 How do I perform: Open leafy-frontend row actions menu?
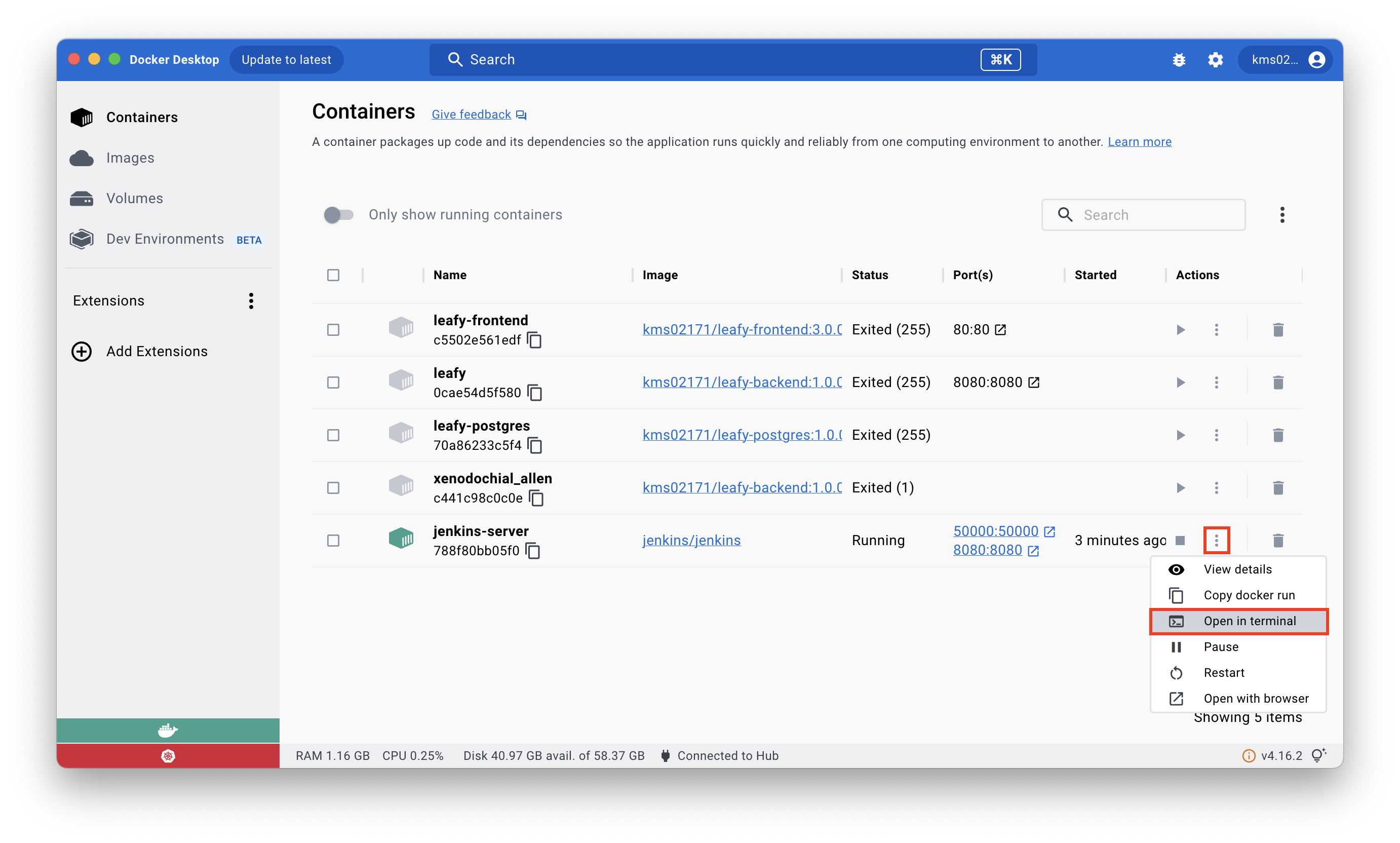click(1216, 330)
